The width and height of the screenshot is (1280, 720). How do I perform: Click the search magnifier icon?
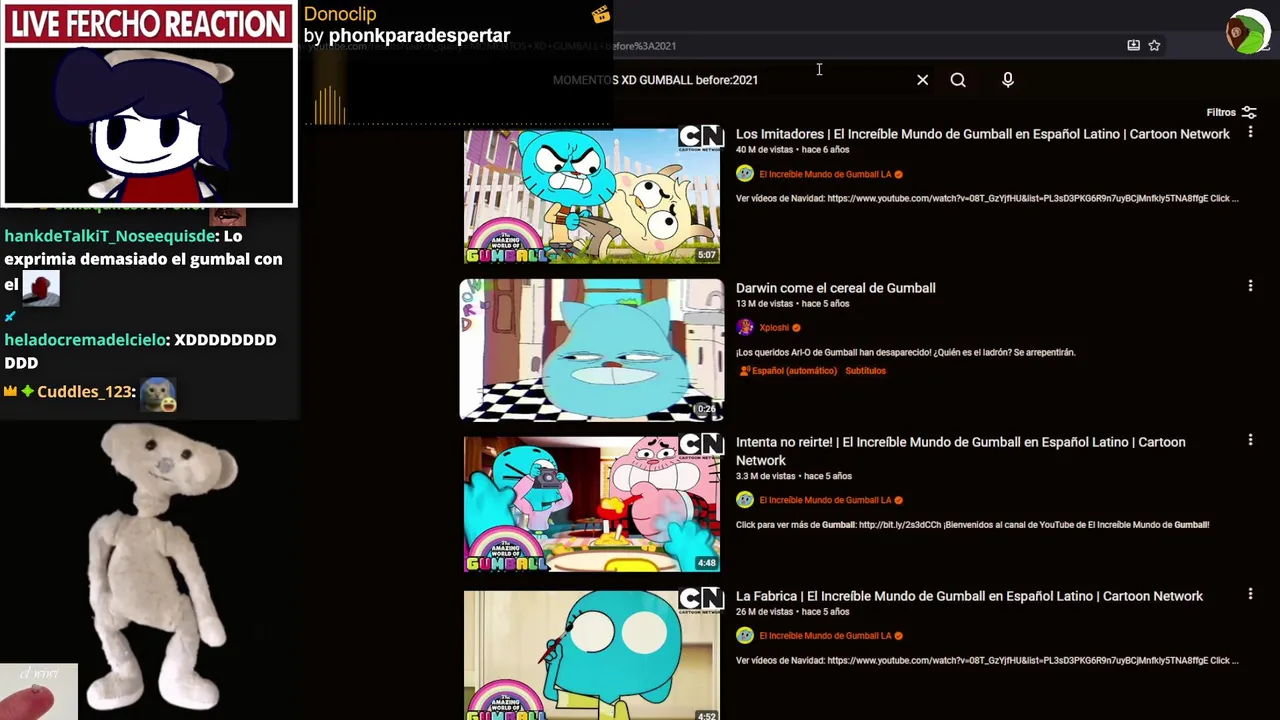(x=958, y=80)
